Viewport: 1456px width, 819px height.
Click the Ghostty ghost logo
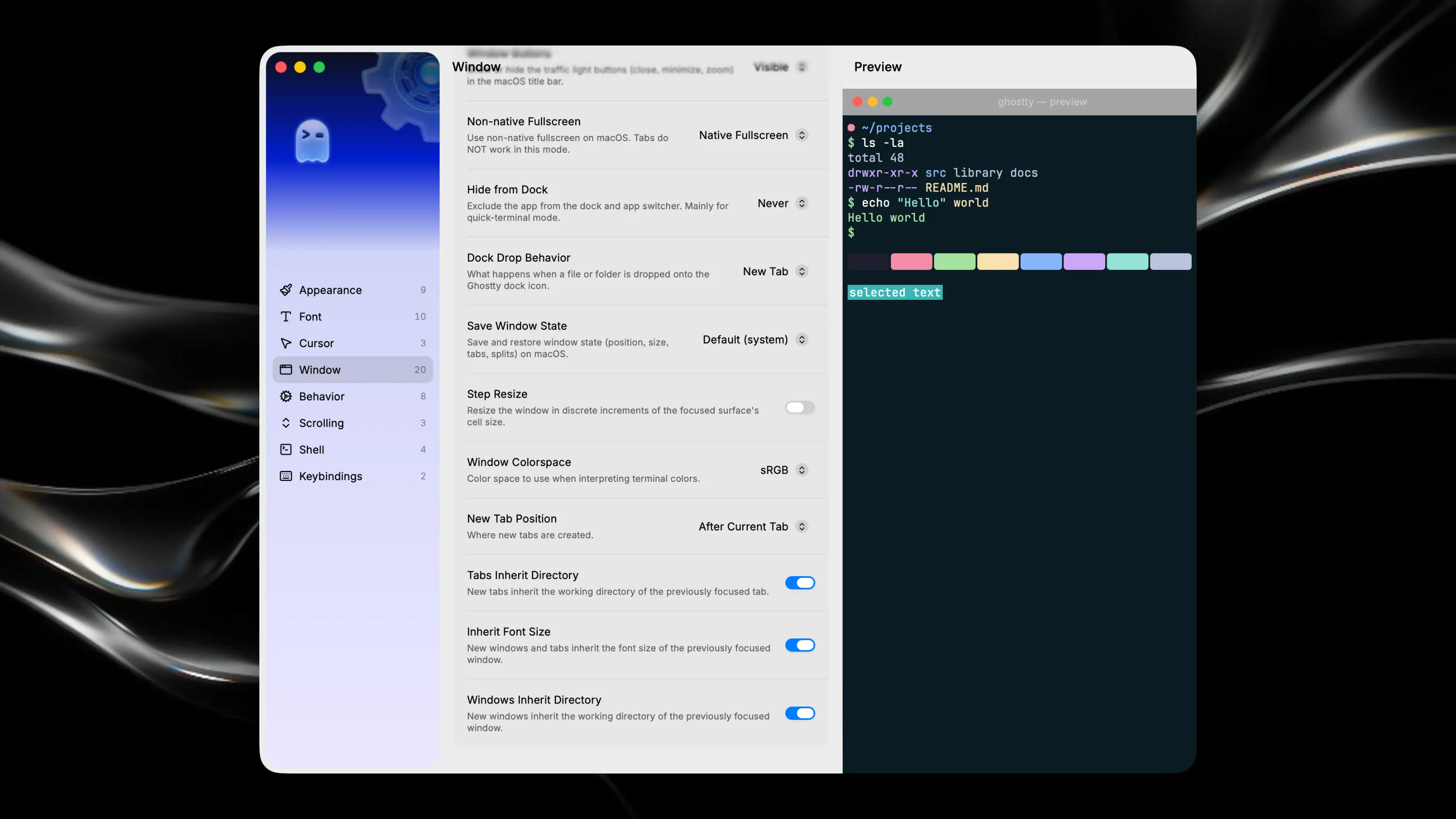click(x=312, y=141)
